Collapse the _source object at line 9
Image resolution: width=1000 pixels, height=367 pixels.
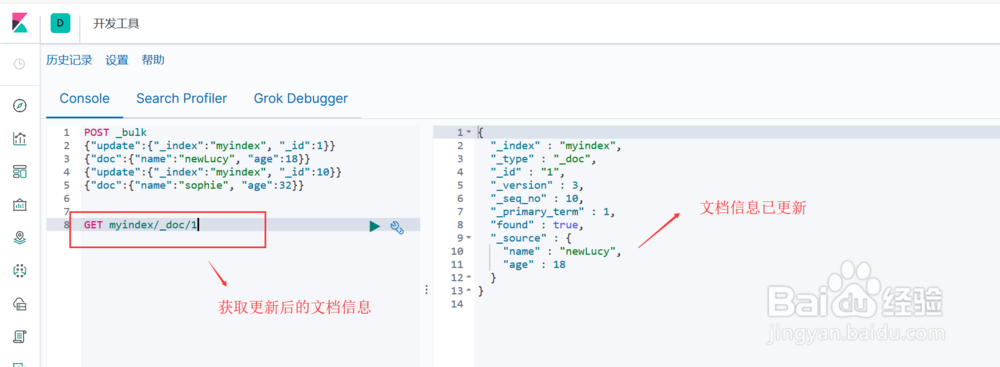(469, 237)
